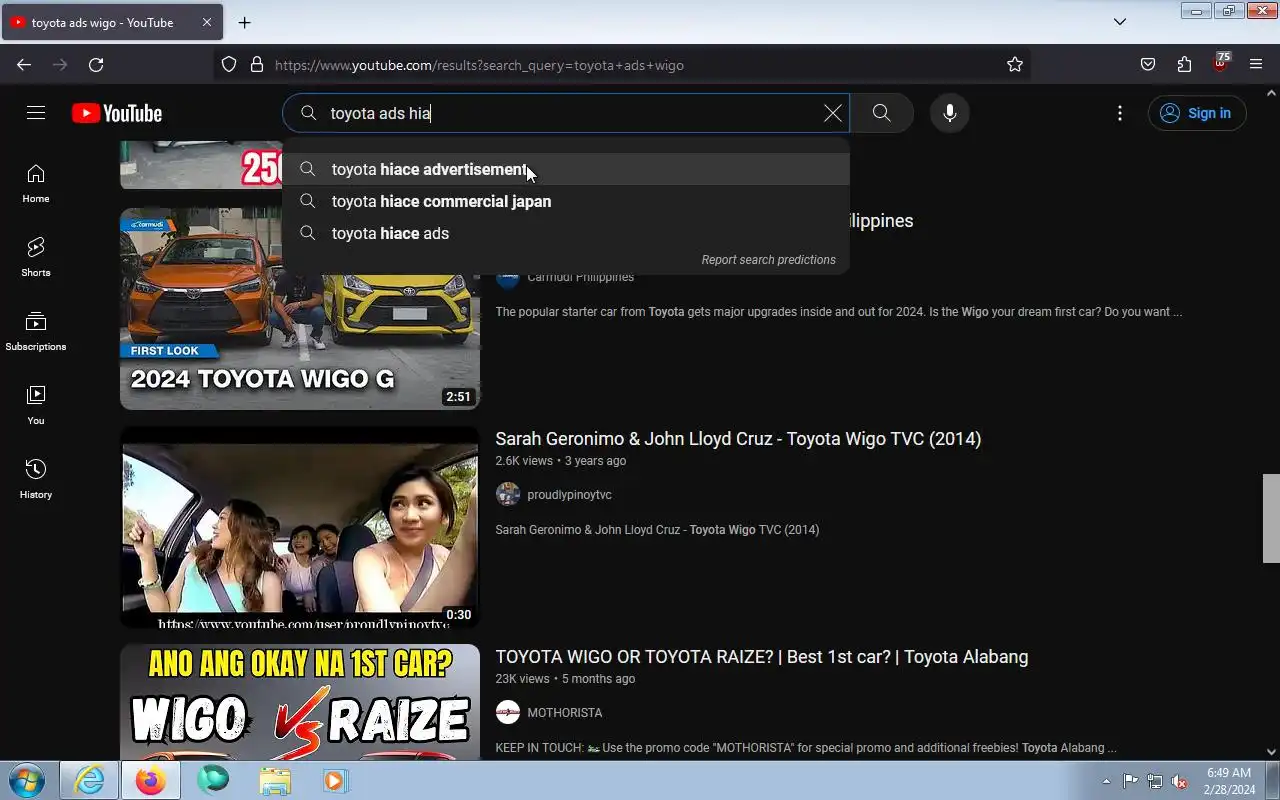1280x800 pixels.
Task: Open a new browser tab
Action: point(244,22)
